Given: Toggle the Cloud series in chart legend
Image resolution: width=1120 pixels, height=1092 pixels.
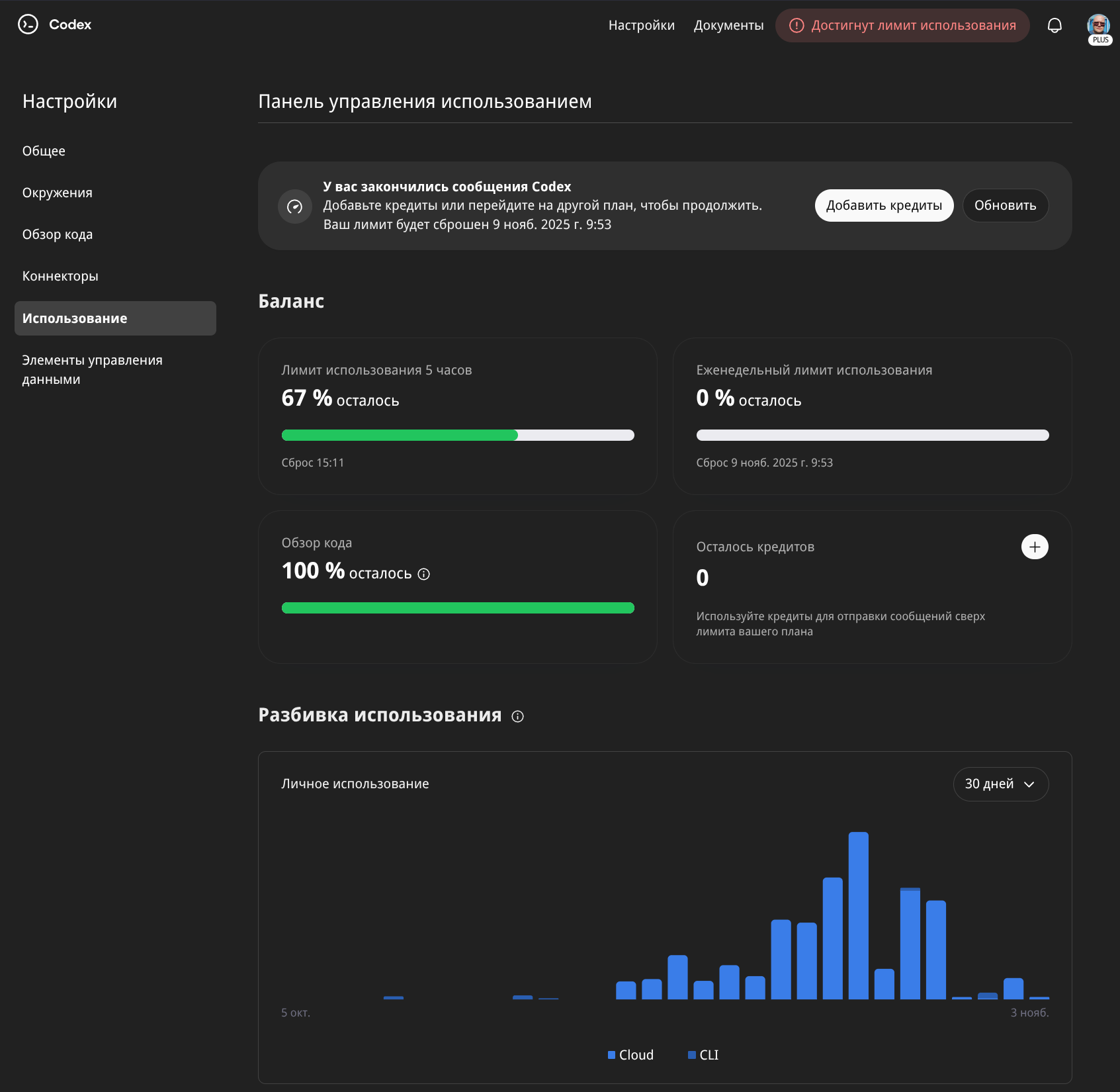Looking at the screenshot, I should pos(630,1055).
